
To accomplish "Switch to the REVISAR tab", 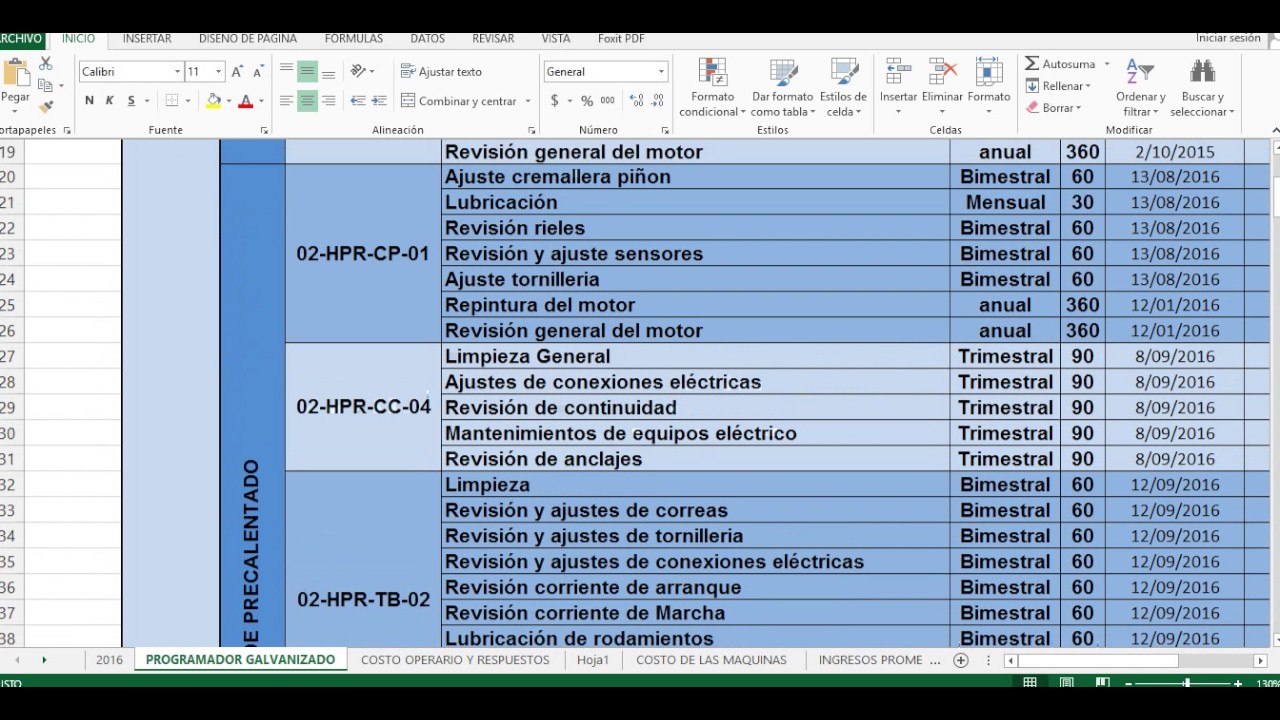I will point(493,39).
